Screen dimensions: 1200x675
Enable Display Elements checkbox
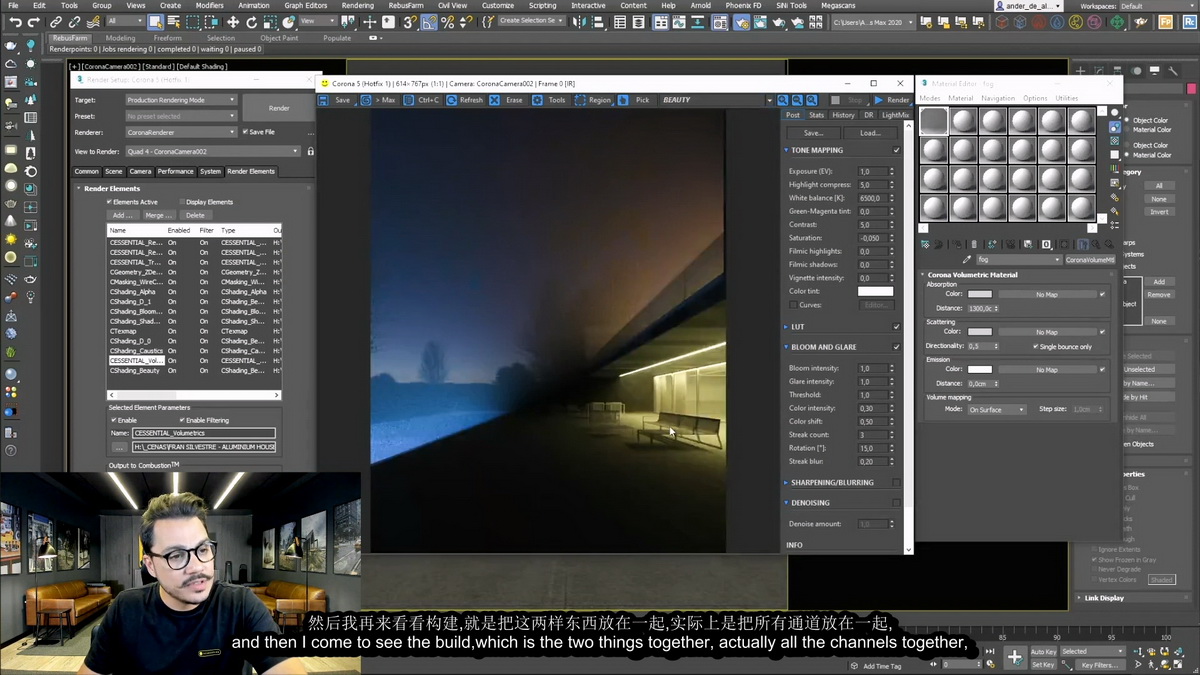(x=182, y=202)
